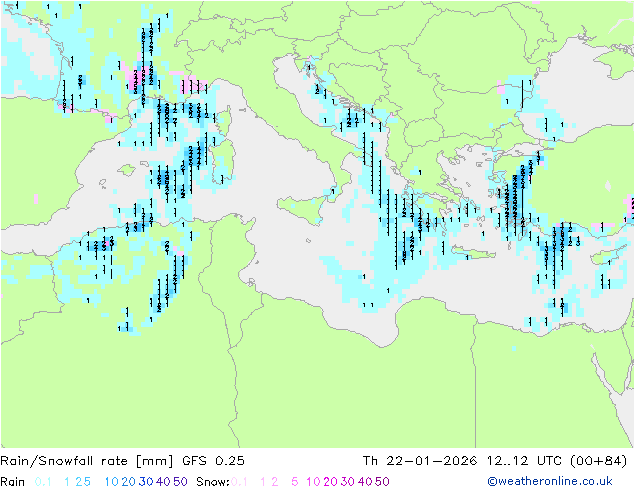Select the snow 50 legend value
Image resolution: width=634 pixels, height=490 pixels.
[x=382, y=482]
